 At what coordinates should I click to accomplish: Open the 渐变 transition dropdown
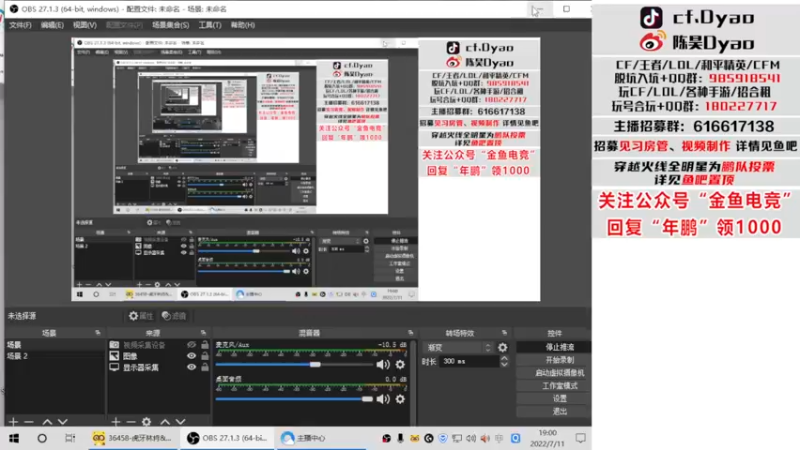(458, 347)
